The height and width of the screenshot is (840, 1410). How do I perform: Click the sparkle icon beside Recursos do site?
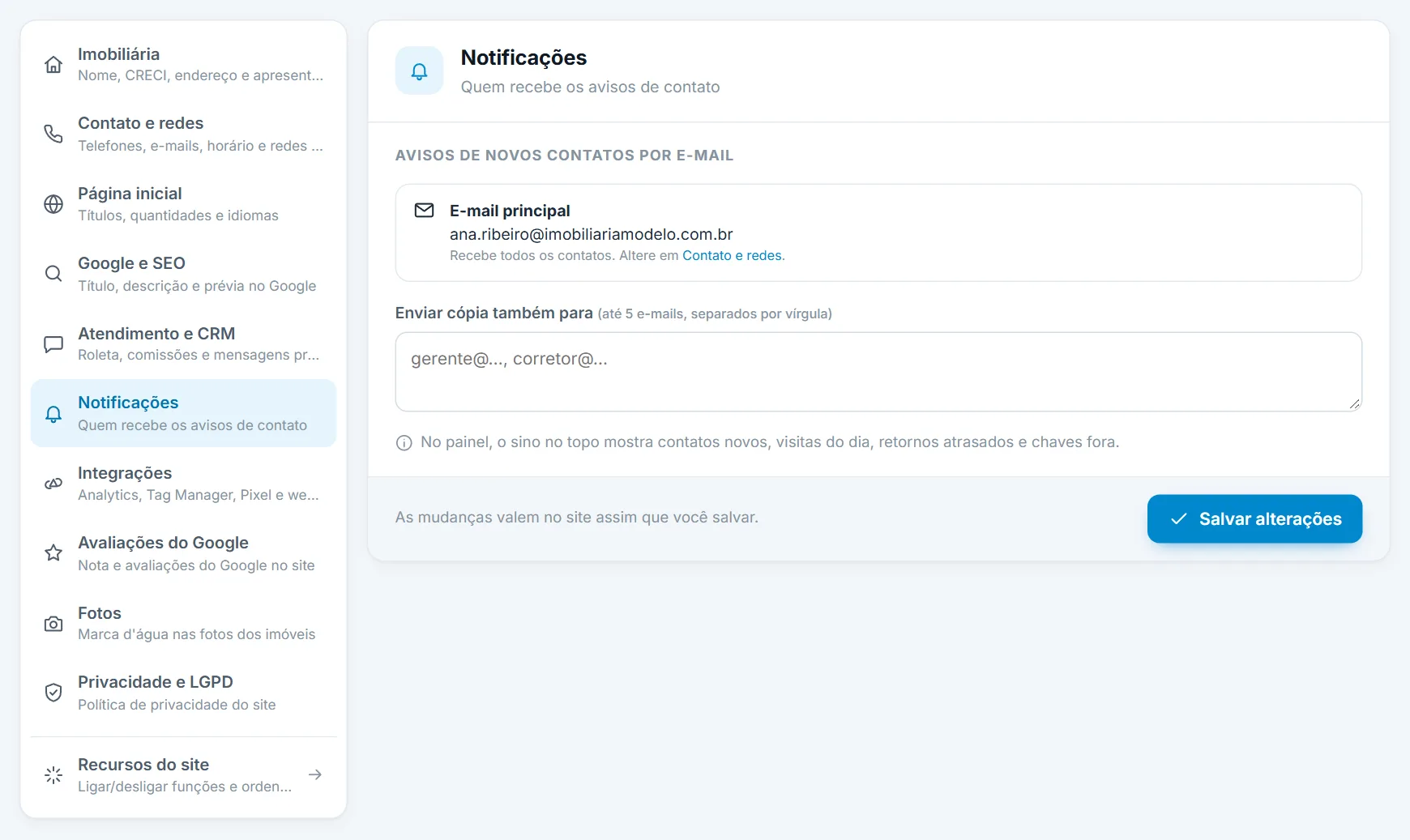53,775
